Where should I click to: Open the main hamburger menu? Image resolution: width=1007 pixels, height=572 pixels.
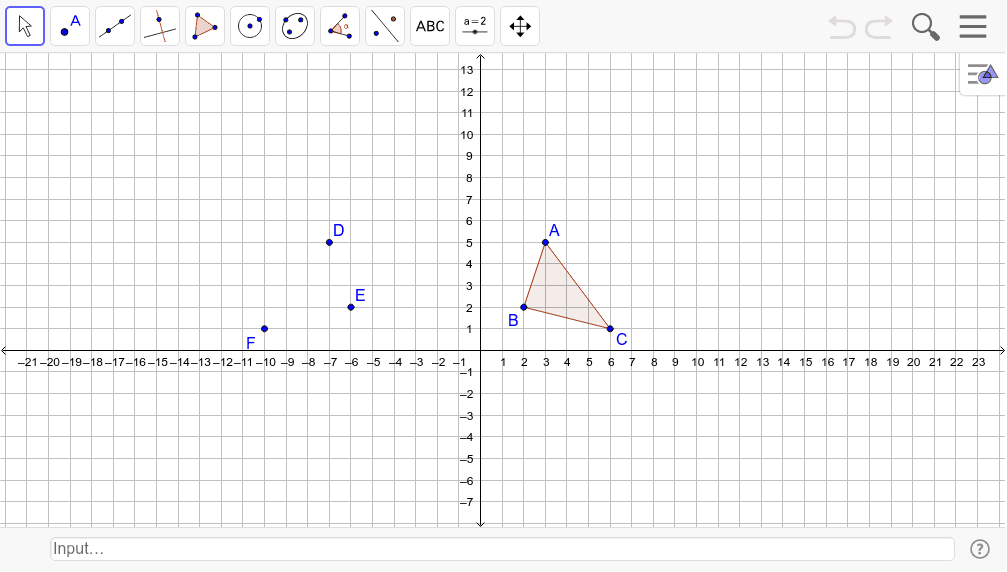(973, 27)
